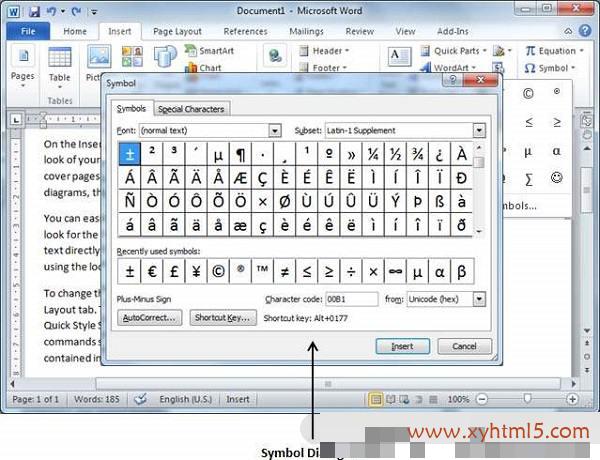
Task: Click the smiley face in Symbol dropdown panel
Action: (x=557, y=178)
